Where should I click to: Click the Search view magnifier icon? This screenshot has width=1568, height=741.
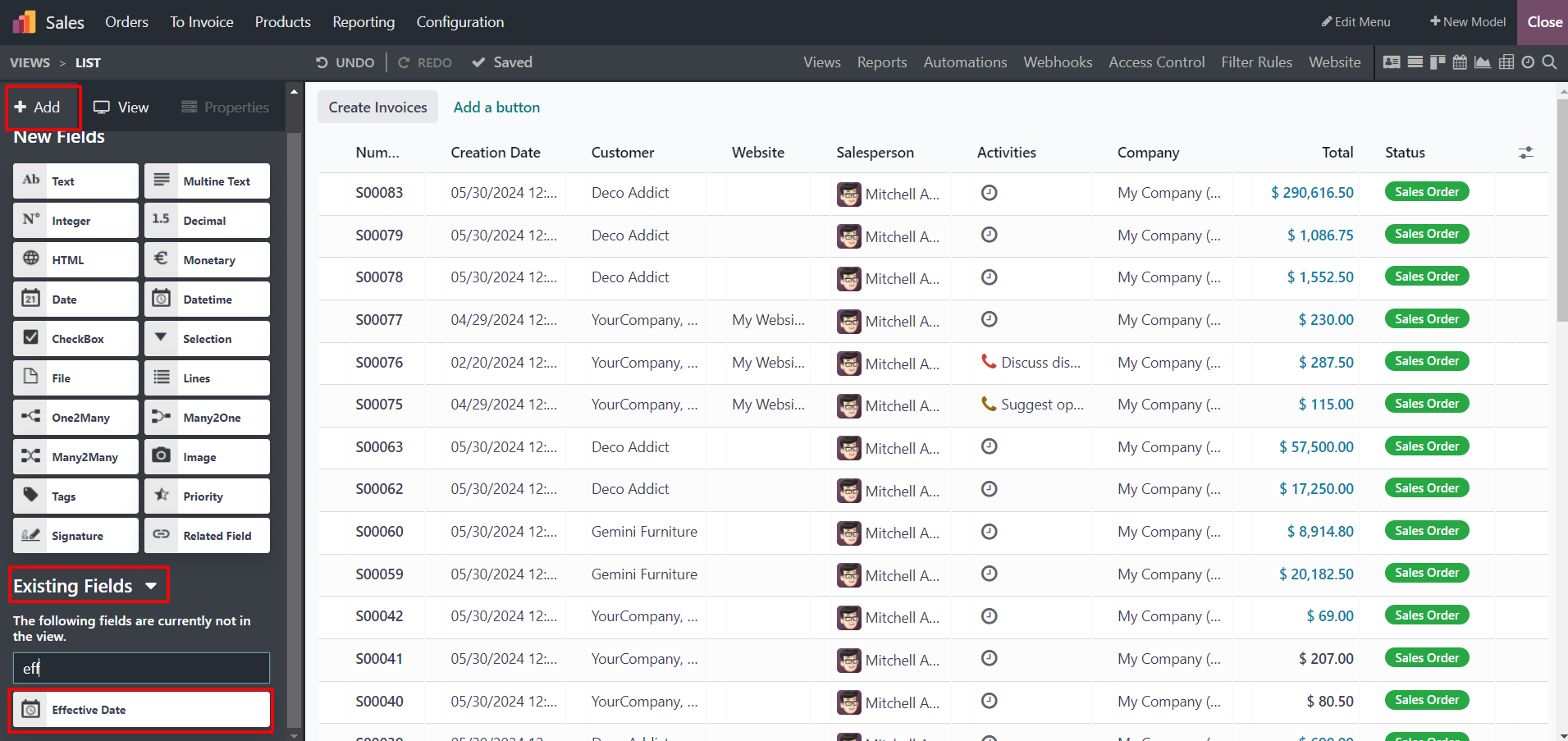point(1549,62)
